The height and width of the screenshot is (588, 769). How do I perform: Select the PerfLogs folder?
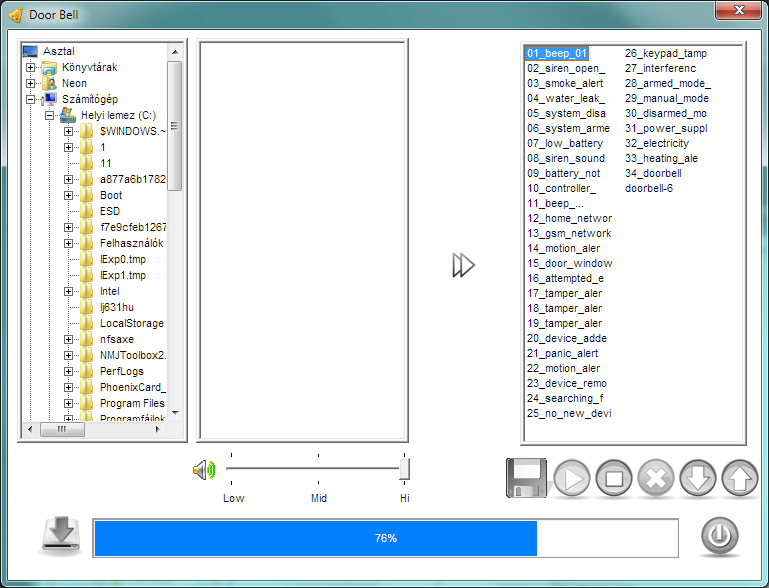point(122,371)
